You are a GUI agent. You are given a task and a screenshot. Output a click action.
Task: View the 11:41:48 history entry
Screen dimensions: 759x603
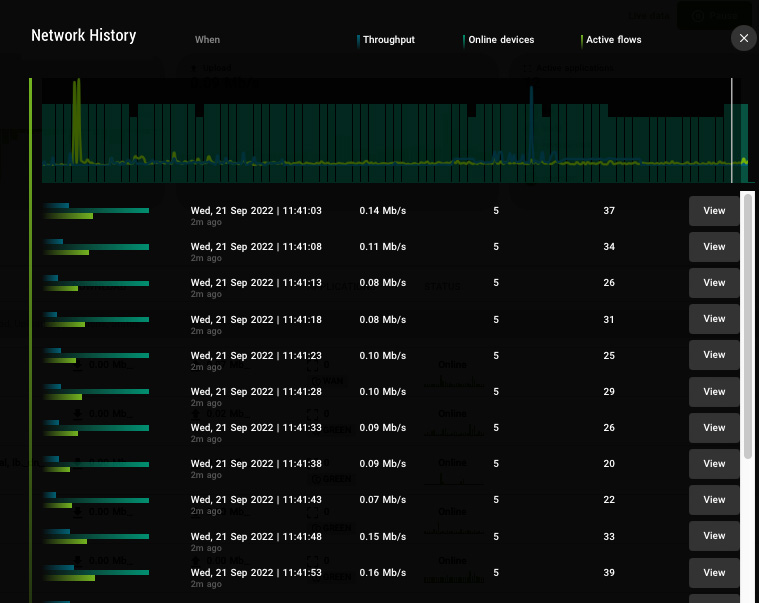pos(714,536)
